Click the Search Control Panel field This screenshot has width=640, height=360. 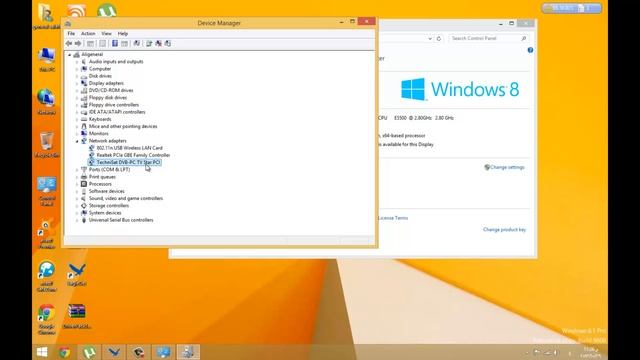pos(489,38)
